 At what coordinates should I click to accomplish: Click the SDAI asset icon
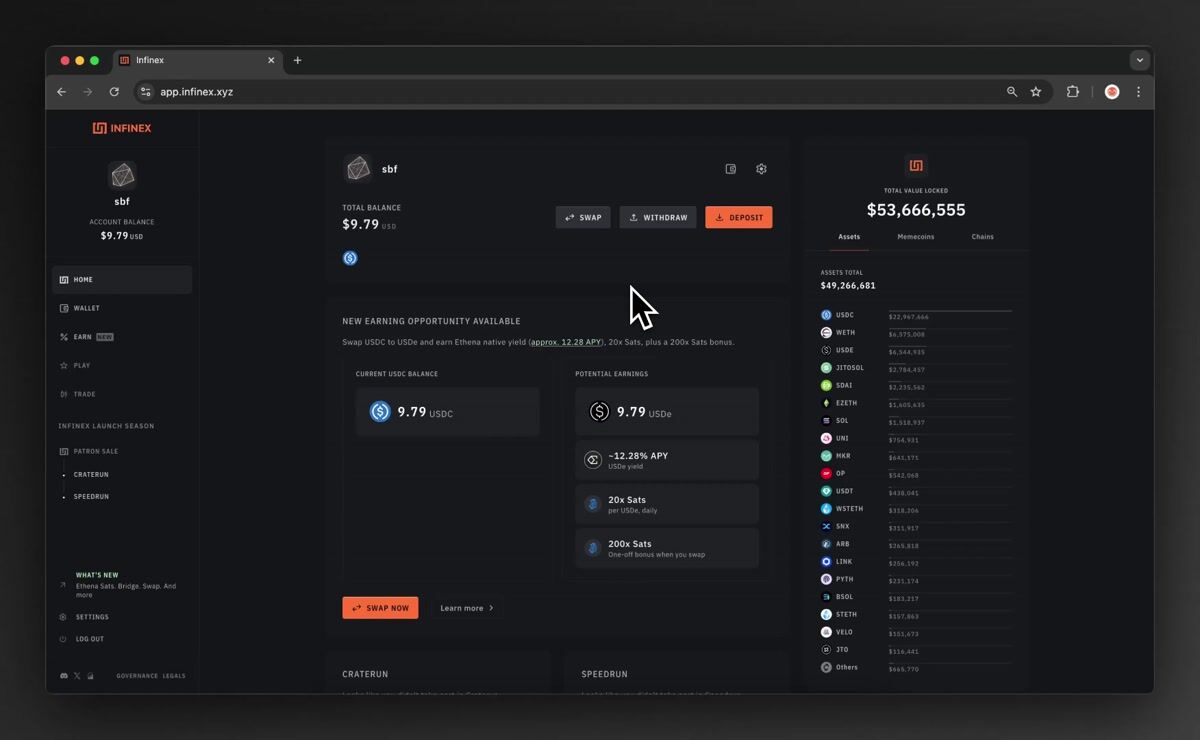click(826, 386)
